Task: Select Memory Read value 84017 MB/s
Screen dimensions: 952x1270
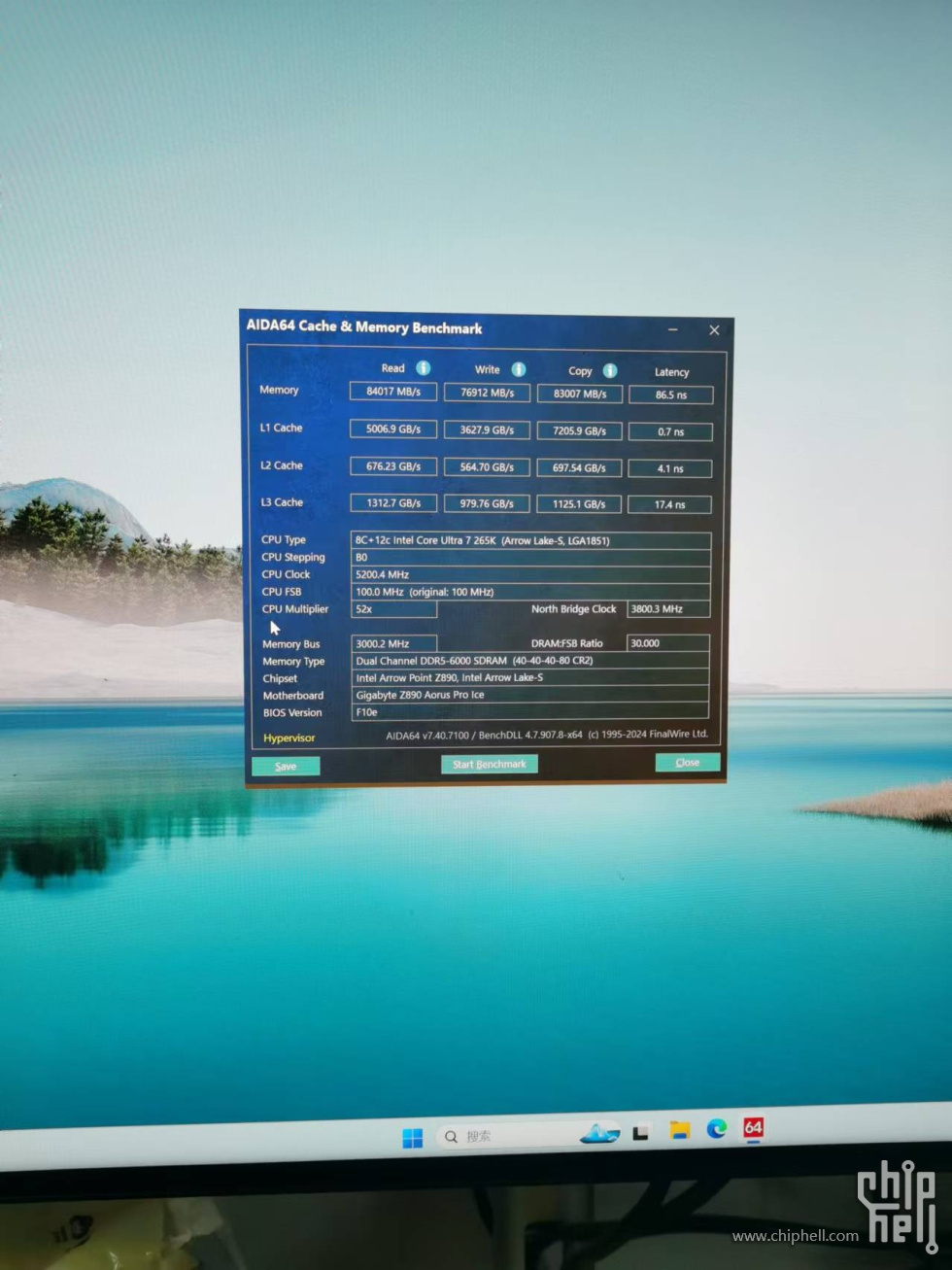Action: coord(393,392)
